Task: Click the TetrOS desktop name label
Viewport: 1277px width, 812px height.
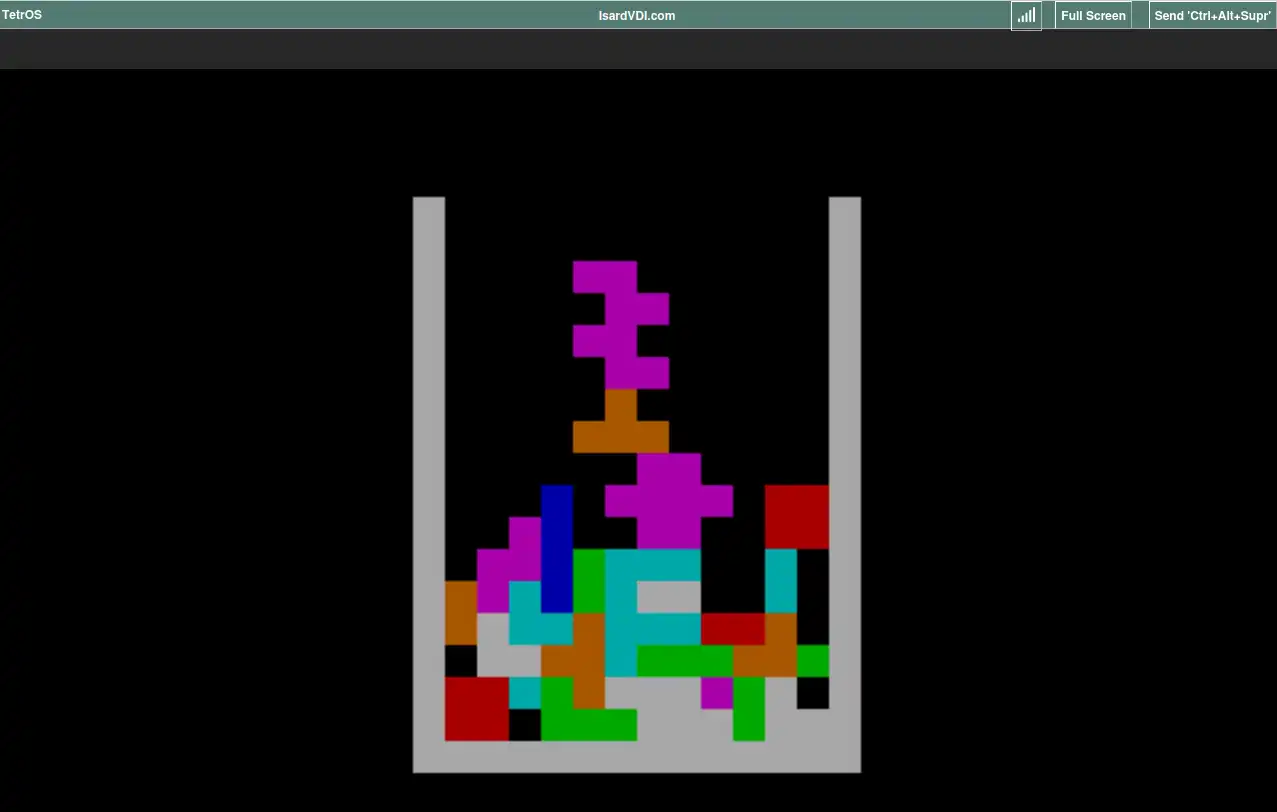Action: [22, 15]
